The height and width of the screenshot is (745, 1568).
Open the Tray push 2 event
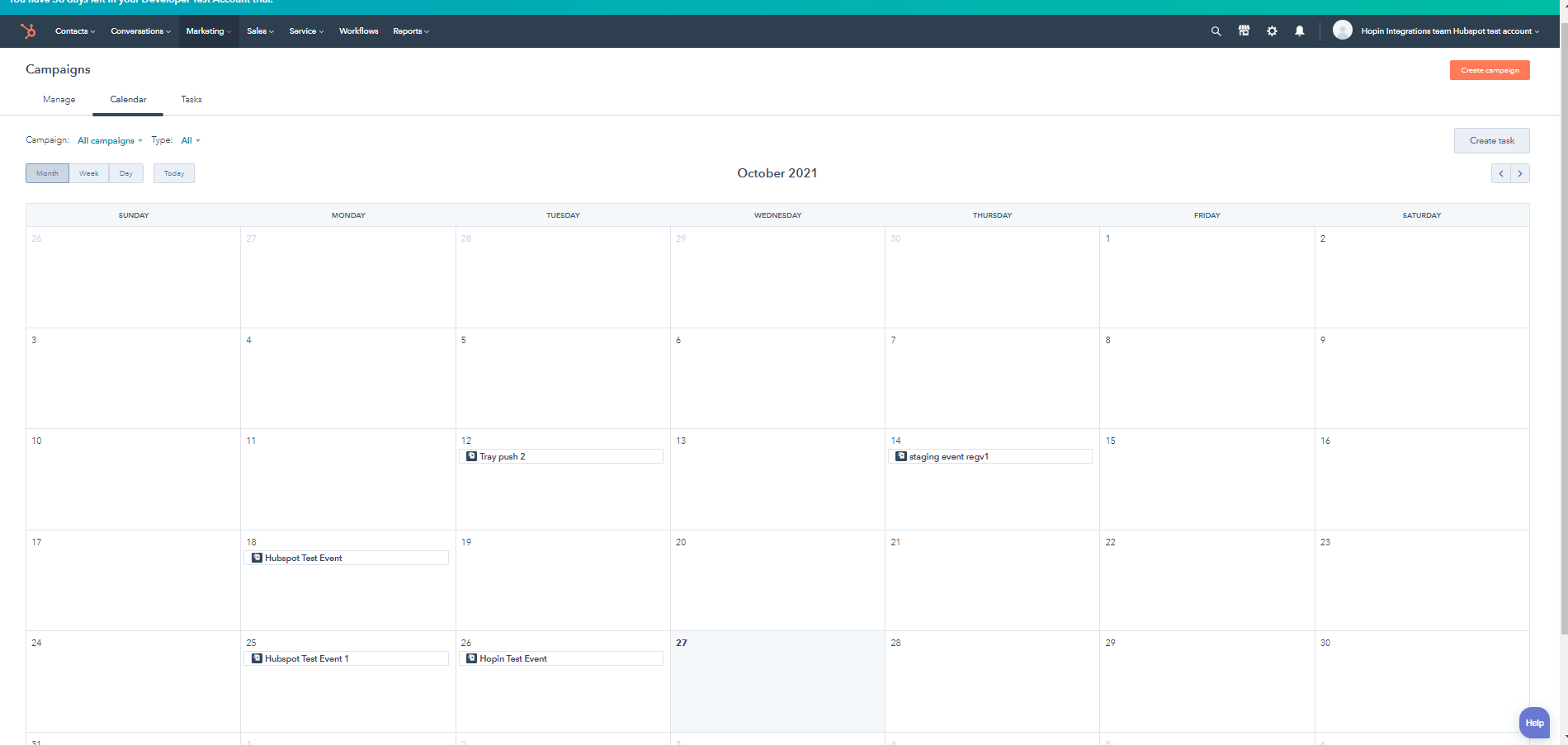tap(561, 456)
